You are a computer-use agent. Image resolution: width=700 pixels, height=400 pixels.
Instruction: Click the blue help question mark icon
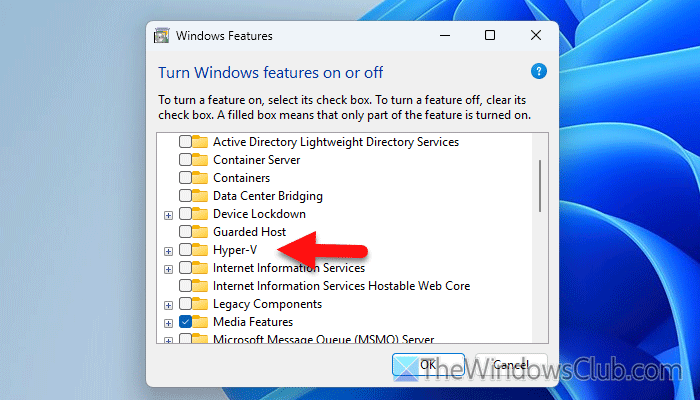pos(539,72)
